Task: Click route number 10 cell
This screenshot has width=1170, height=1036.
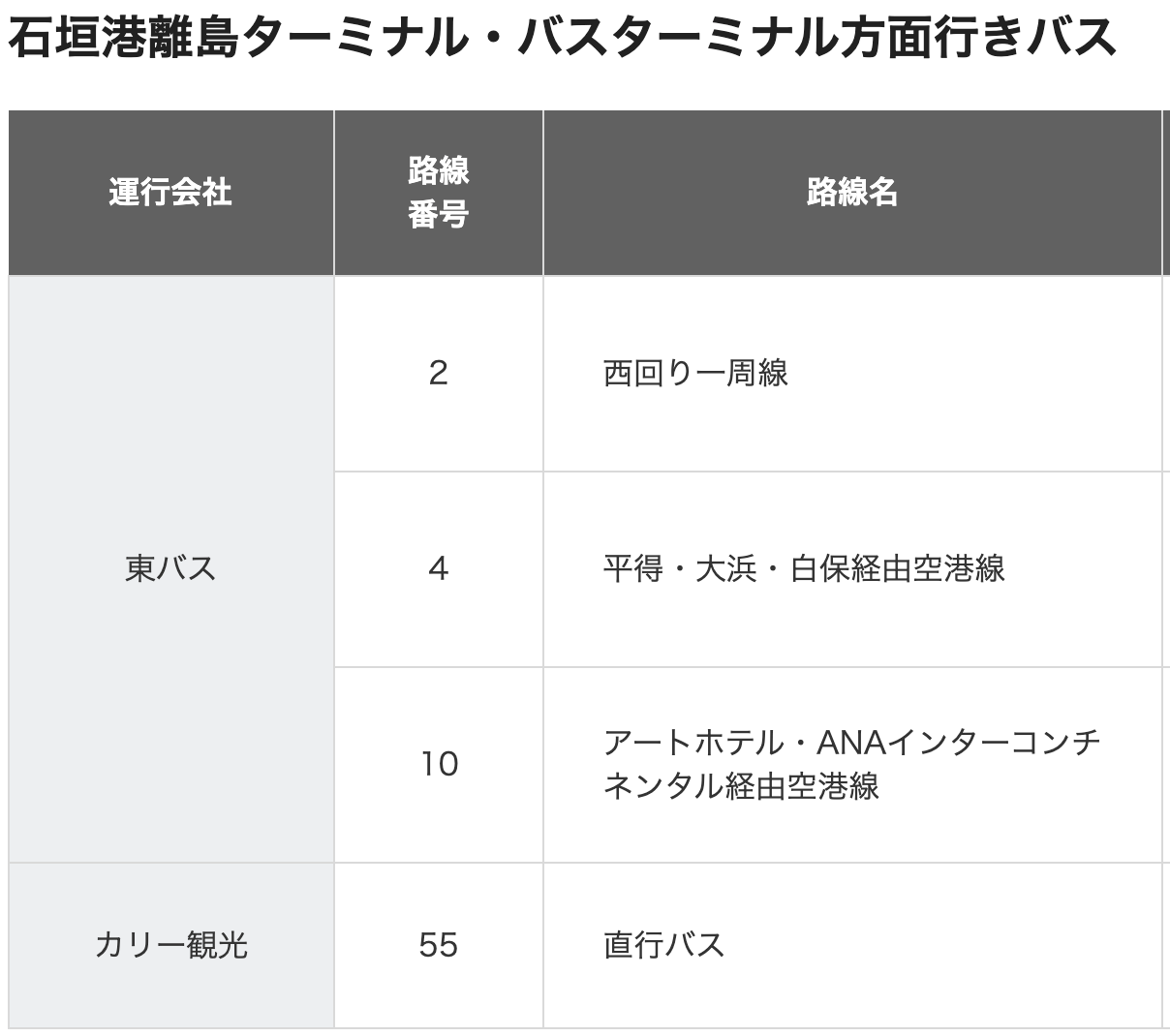Action: point(438,764)
